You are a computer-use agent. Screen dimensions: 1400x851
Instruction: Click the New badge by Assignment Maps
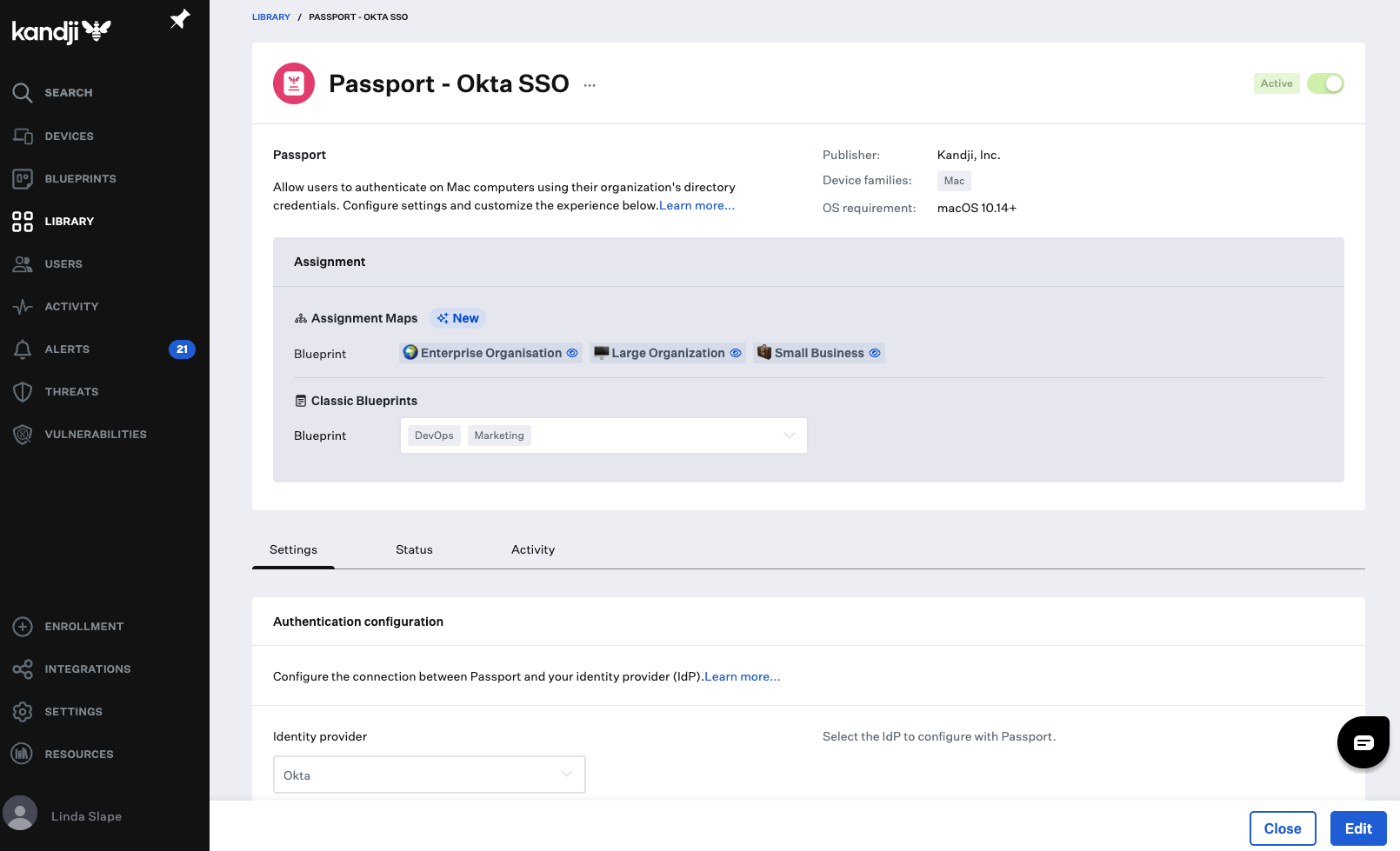[x=457, y=319]
